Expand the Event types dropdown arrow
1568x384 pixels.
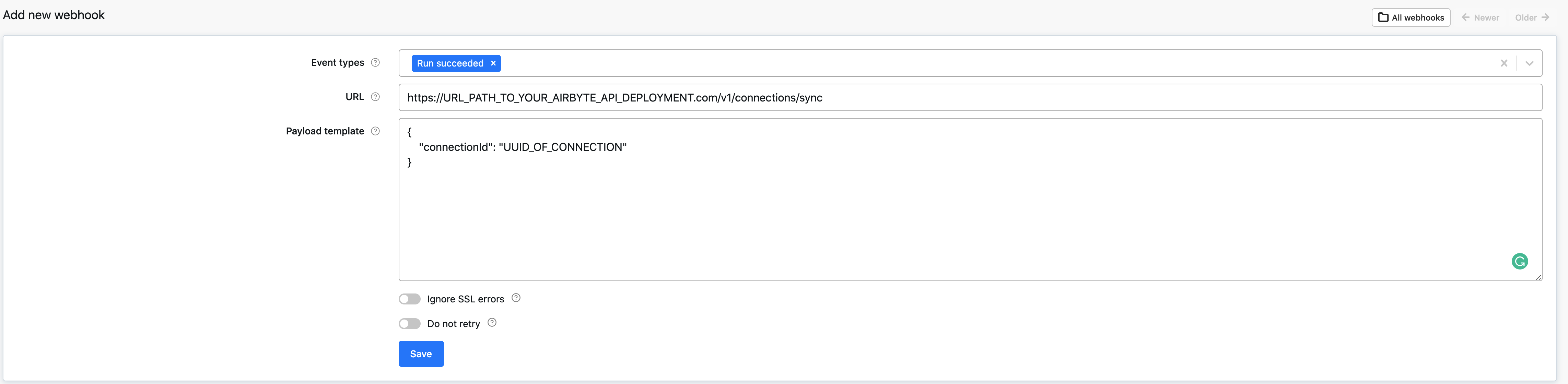point(1529,63)
